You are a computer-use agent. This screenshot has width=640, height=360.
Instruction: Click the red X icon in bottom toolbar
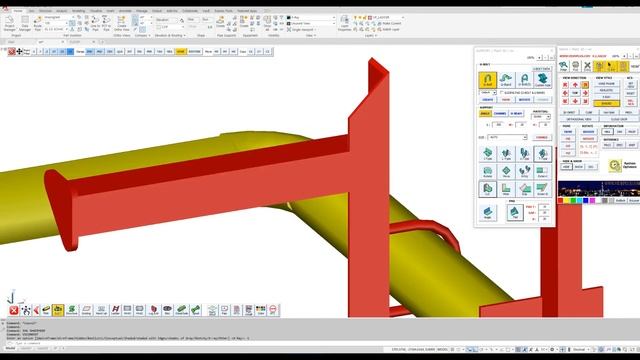(13, 311)
